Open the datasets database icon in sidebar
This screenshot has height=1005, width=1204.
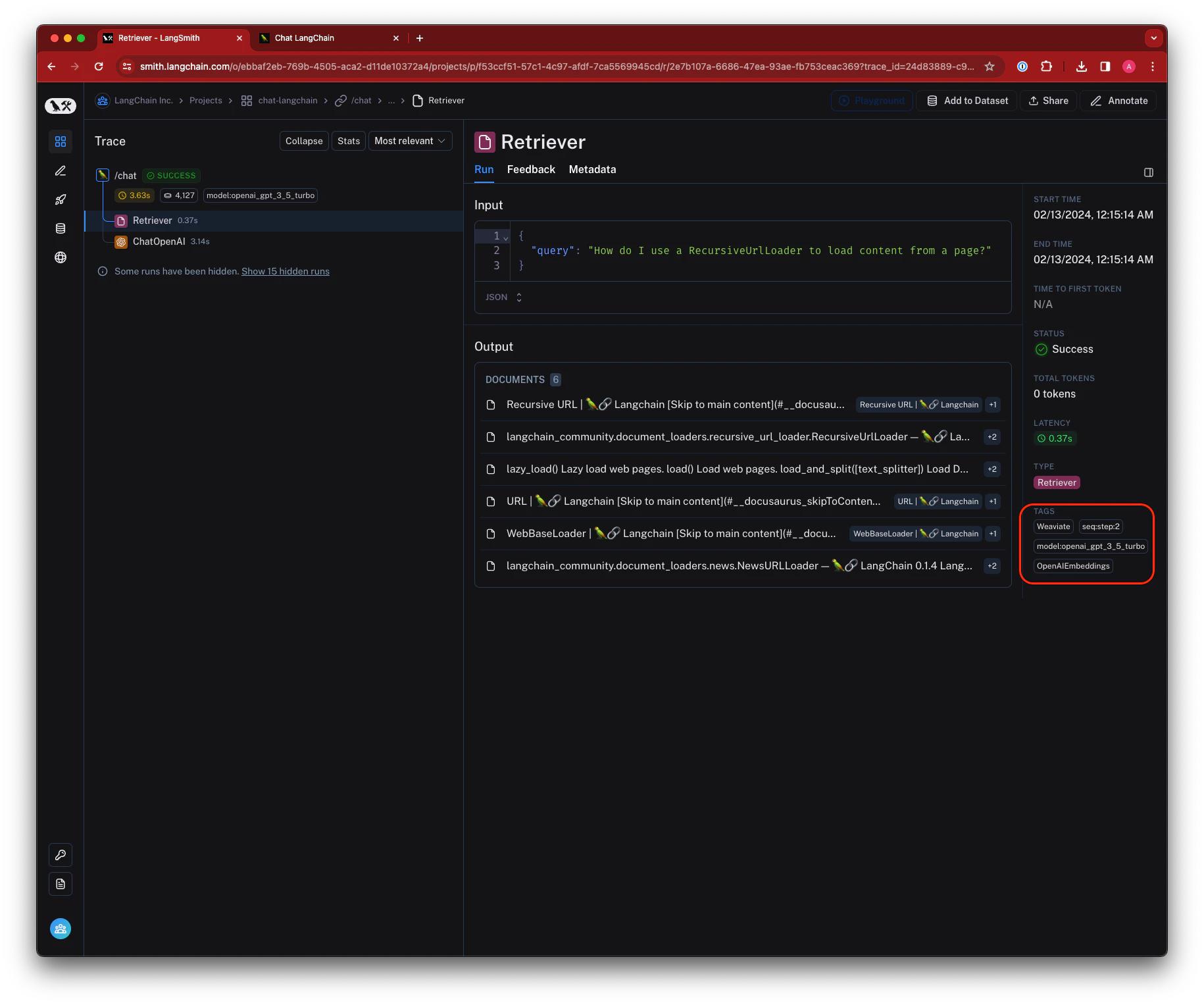click(61, 228)
